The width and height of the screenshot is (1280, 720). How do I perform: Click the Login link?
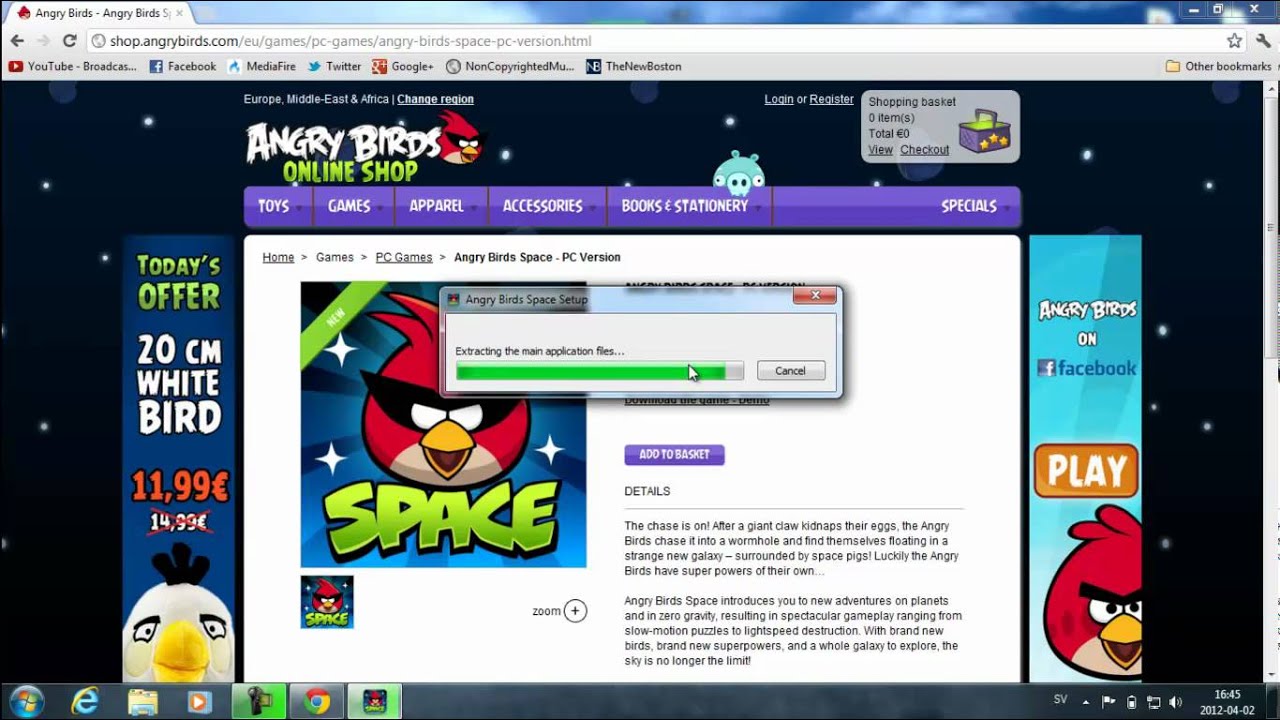pyautogui.click(x=779, y=99)
